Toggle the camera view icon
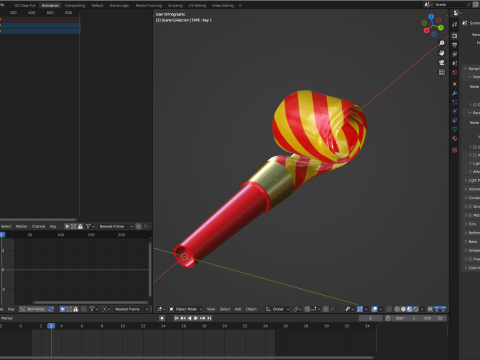Viewport: 480px width, 360px height. 442,63
